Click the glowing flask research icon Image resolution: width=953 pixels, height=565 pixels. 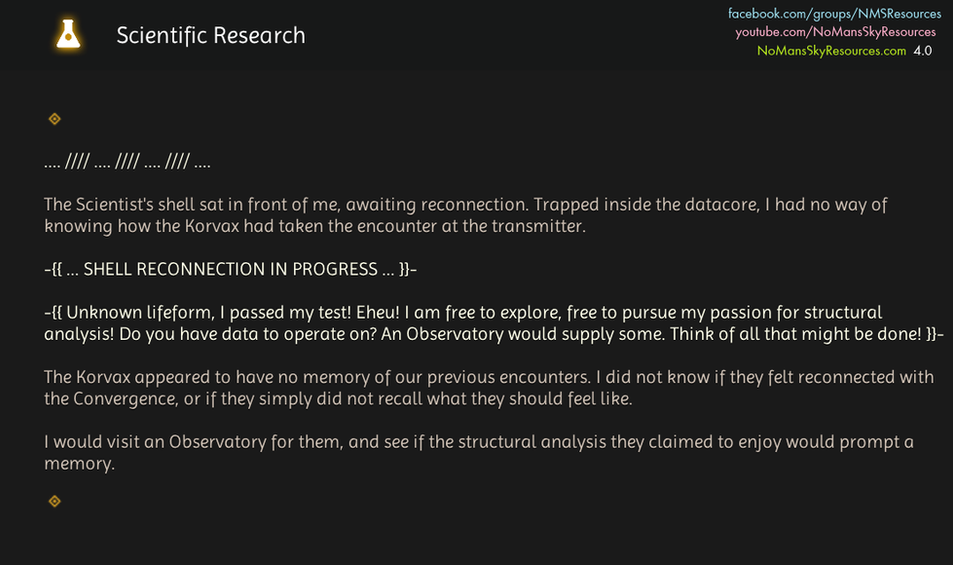coord(68,35)
